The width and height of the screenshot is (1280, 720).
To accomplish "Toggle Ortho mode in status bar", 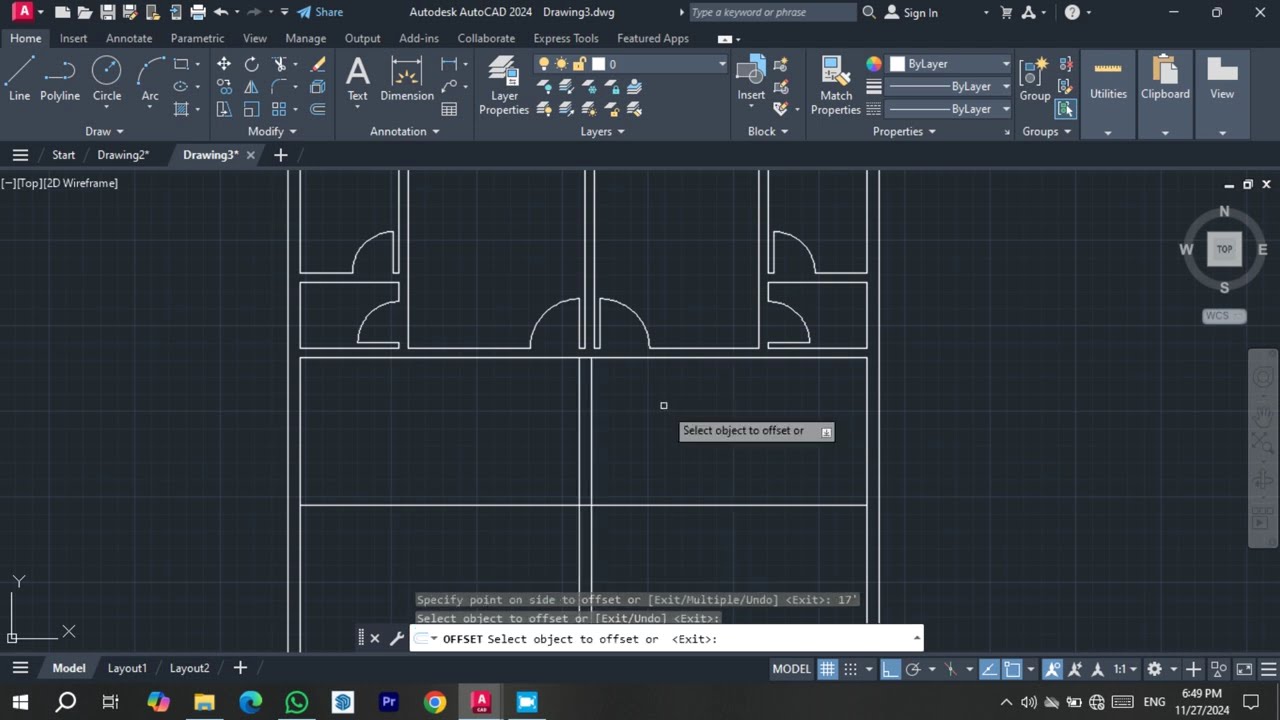I will [x=890, y=669].
